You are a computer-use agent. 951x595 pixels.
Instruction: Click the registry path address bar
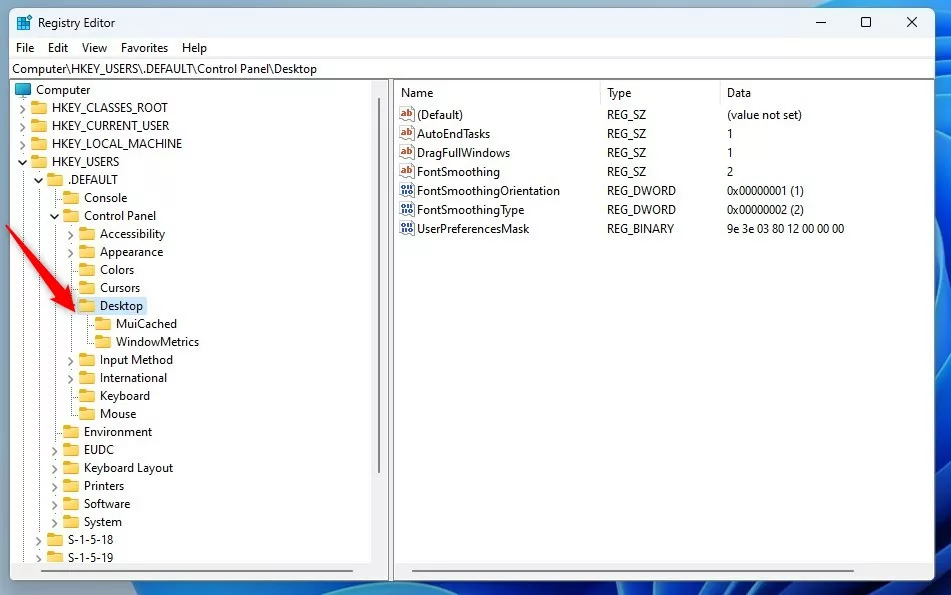472,69
